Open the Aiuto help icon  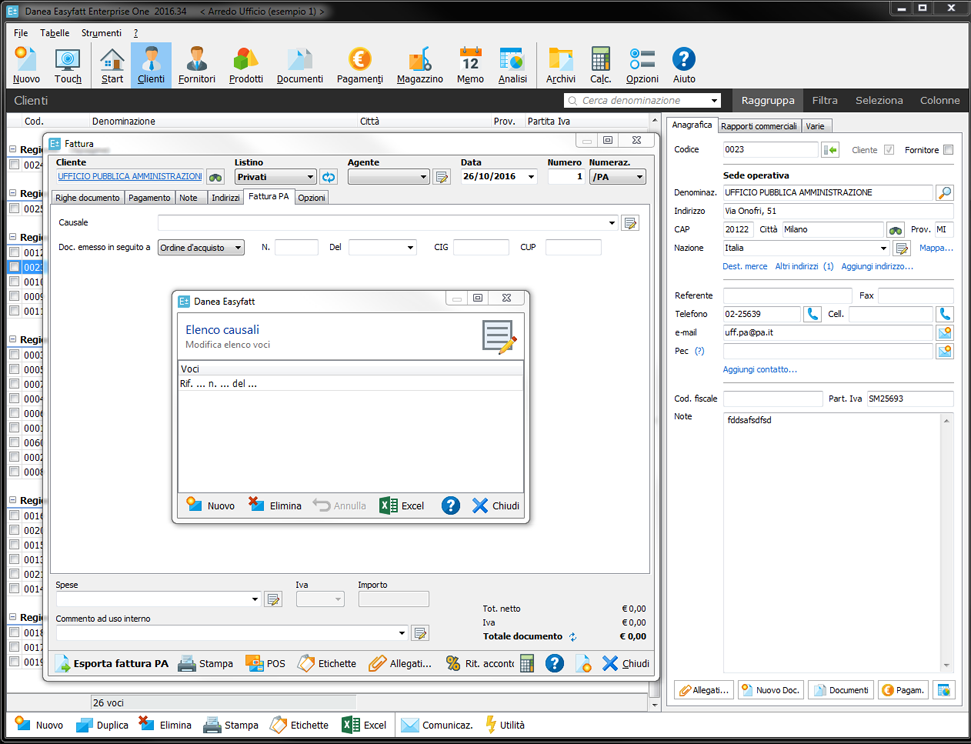[x=684, y=65]
